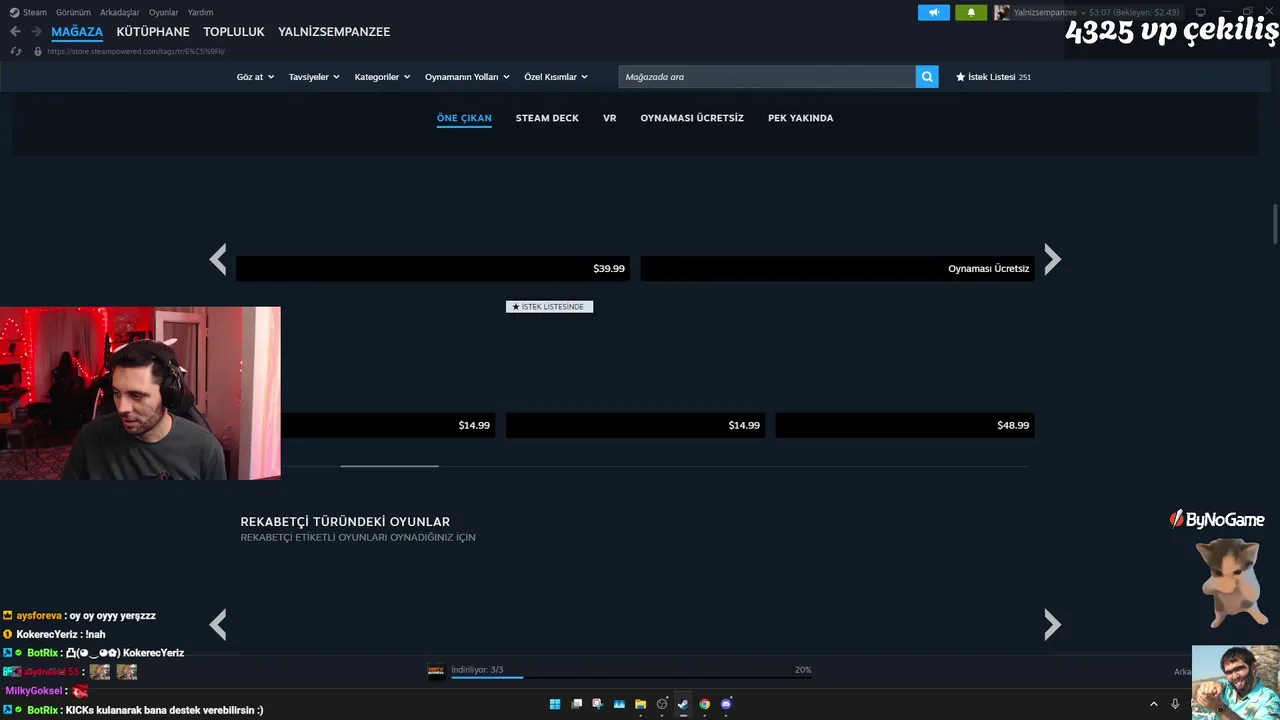Open Discord from the taskbar
Viewport: 1280px width, 720px height.
[x=726, y=704]
